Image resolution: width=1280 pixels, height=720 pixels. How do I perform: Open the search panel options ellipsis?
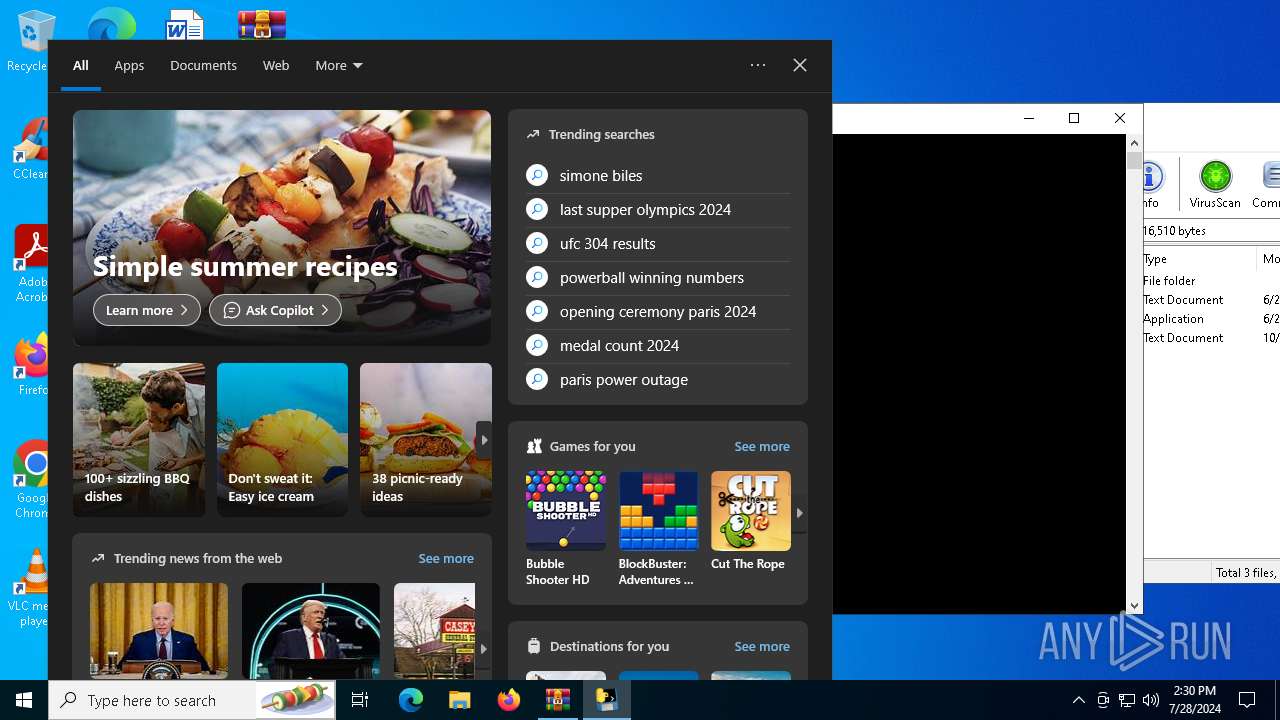click(758, 65)
